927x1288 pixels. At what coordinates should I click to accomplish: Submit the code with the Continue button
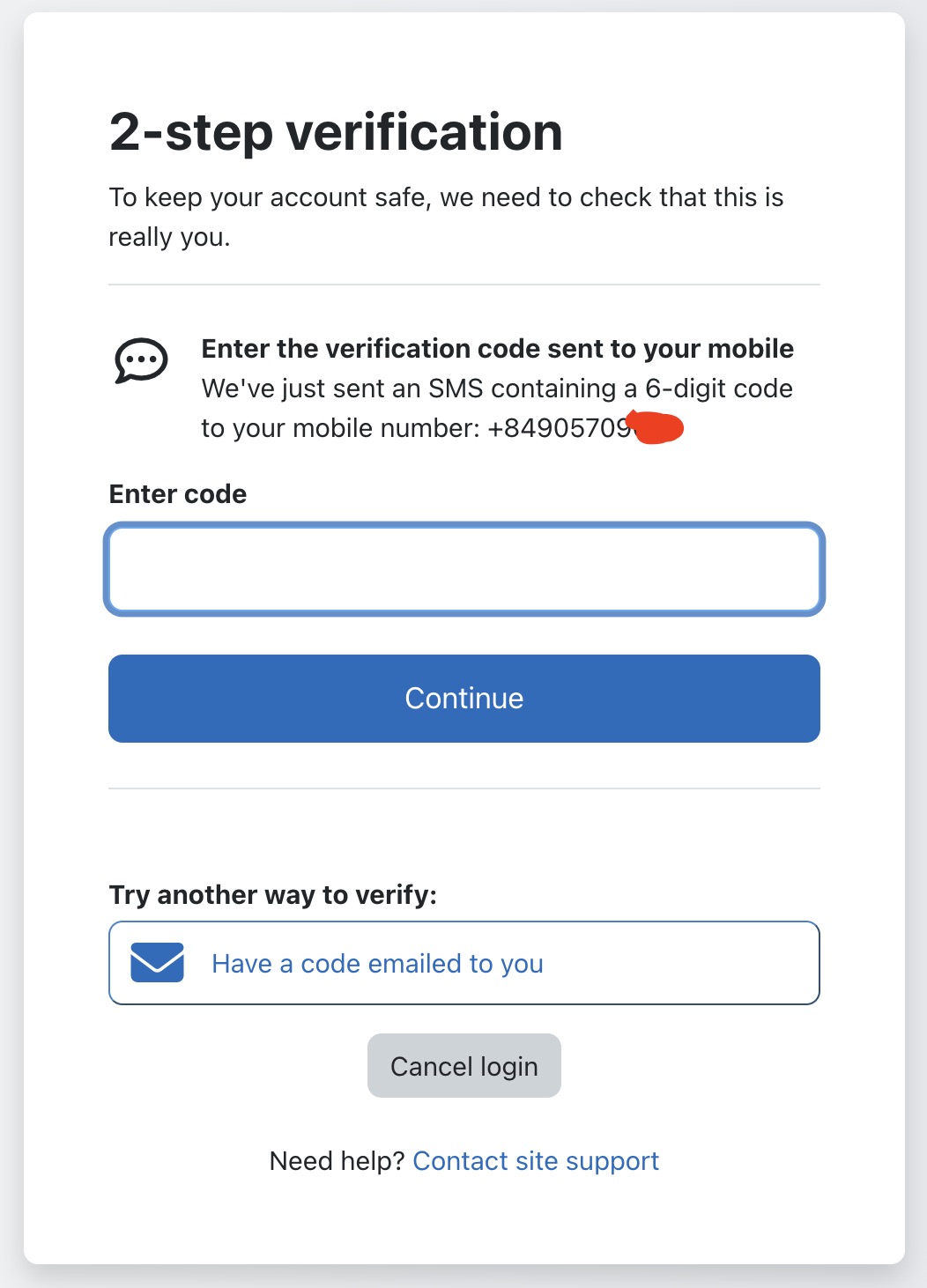464,699
